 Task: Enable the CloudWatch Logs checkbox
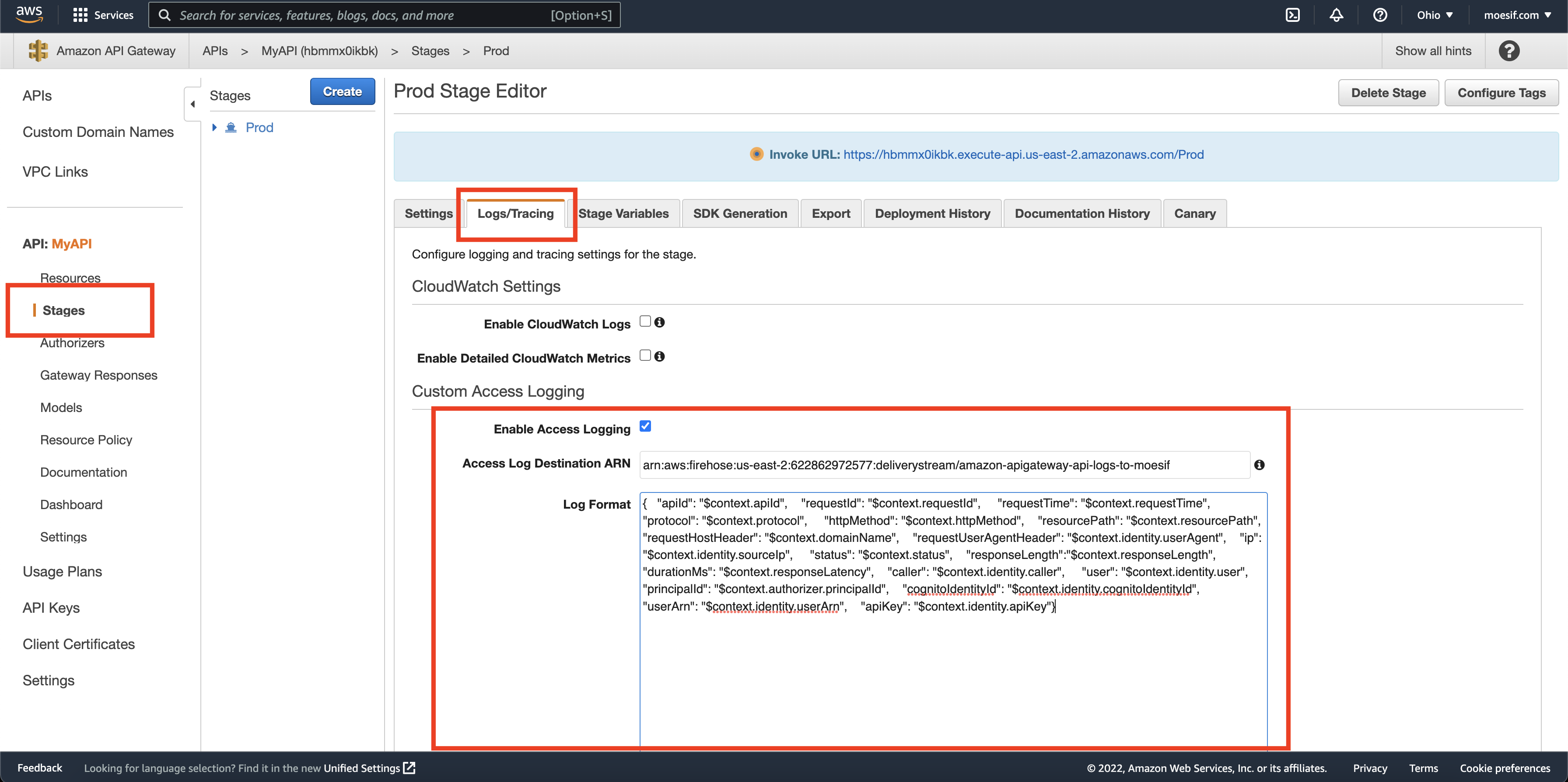point(645,321)
